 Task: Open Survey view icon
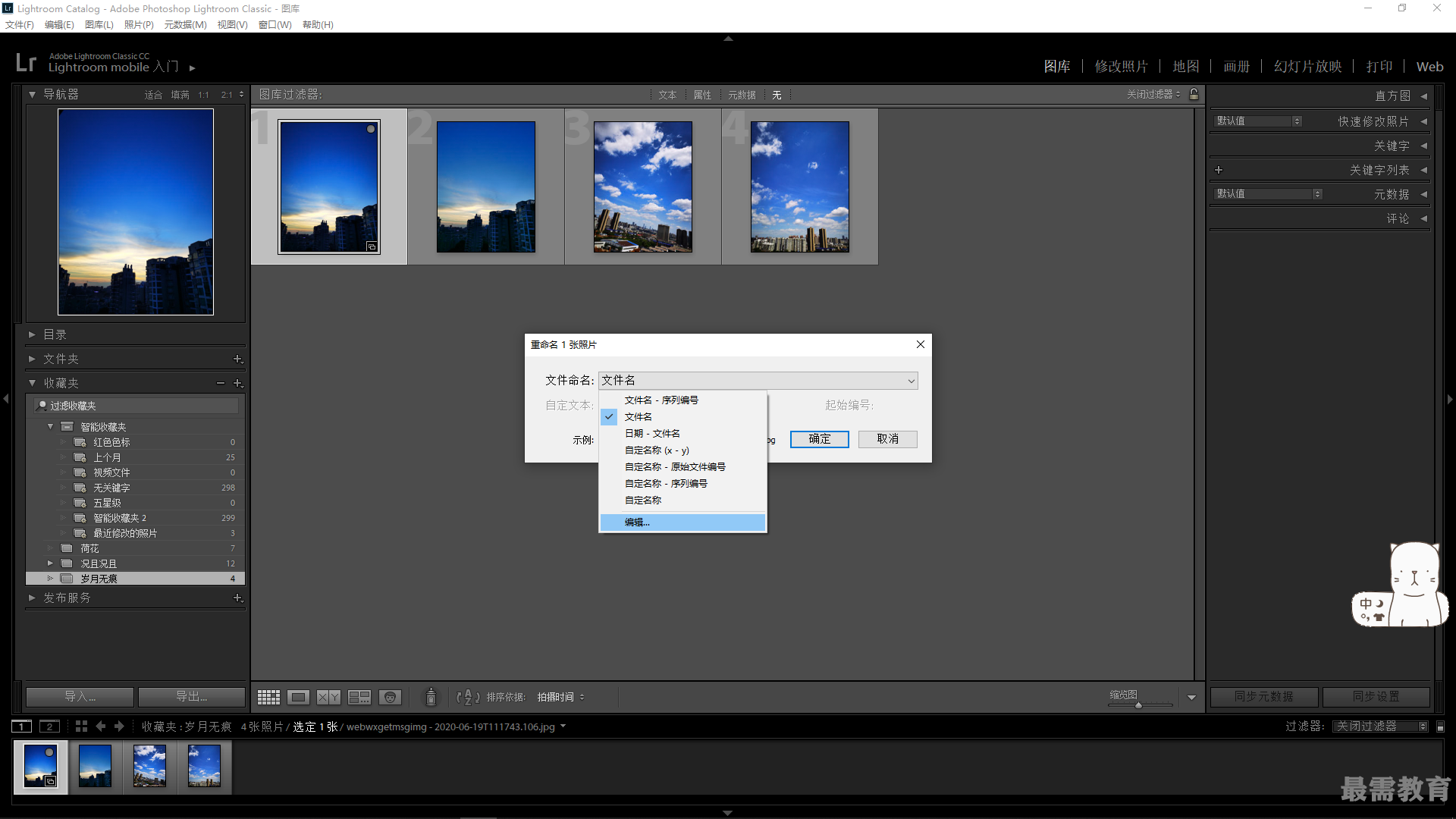pos(359,697)
